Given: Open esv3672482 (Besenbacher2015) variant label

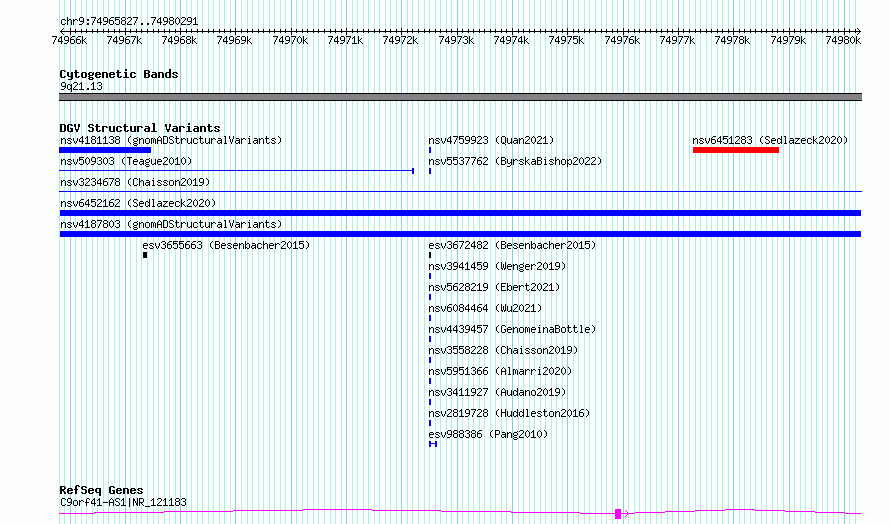Looking at the screenshot, I should click(512, 245).
